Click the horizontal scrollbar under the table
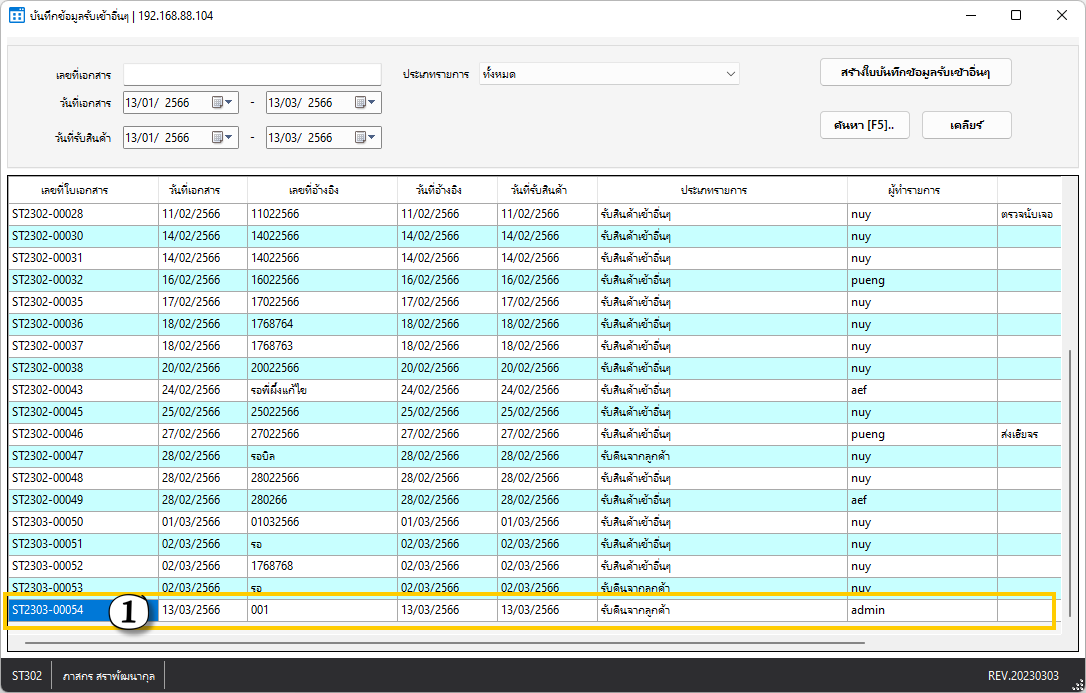 pos(445,643)
